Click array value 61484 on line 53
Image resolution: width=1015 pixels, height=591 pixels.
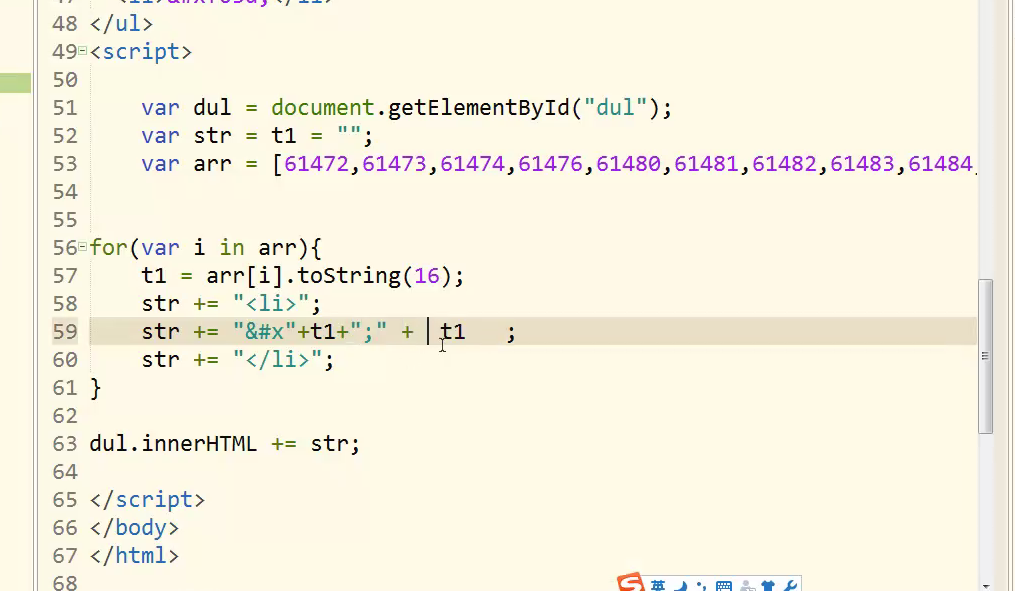pyautogui.click(x=940, y=164)
